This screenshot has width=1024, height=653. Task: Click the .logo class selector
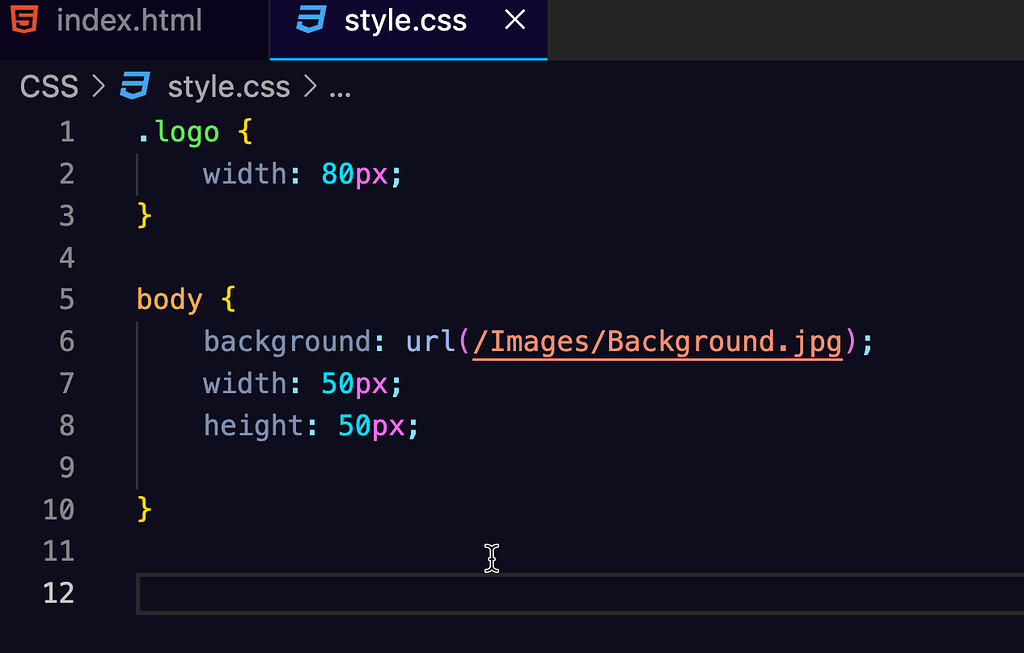178,131
